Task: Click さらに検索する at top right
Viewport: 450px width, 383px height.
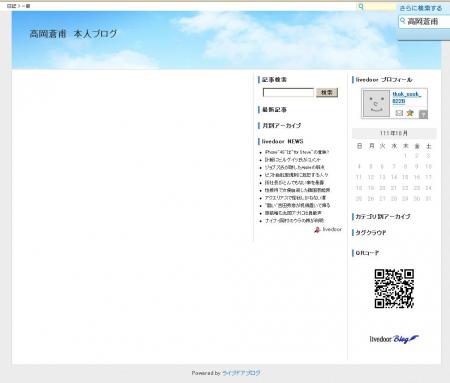Action: tap(421, 8)
